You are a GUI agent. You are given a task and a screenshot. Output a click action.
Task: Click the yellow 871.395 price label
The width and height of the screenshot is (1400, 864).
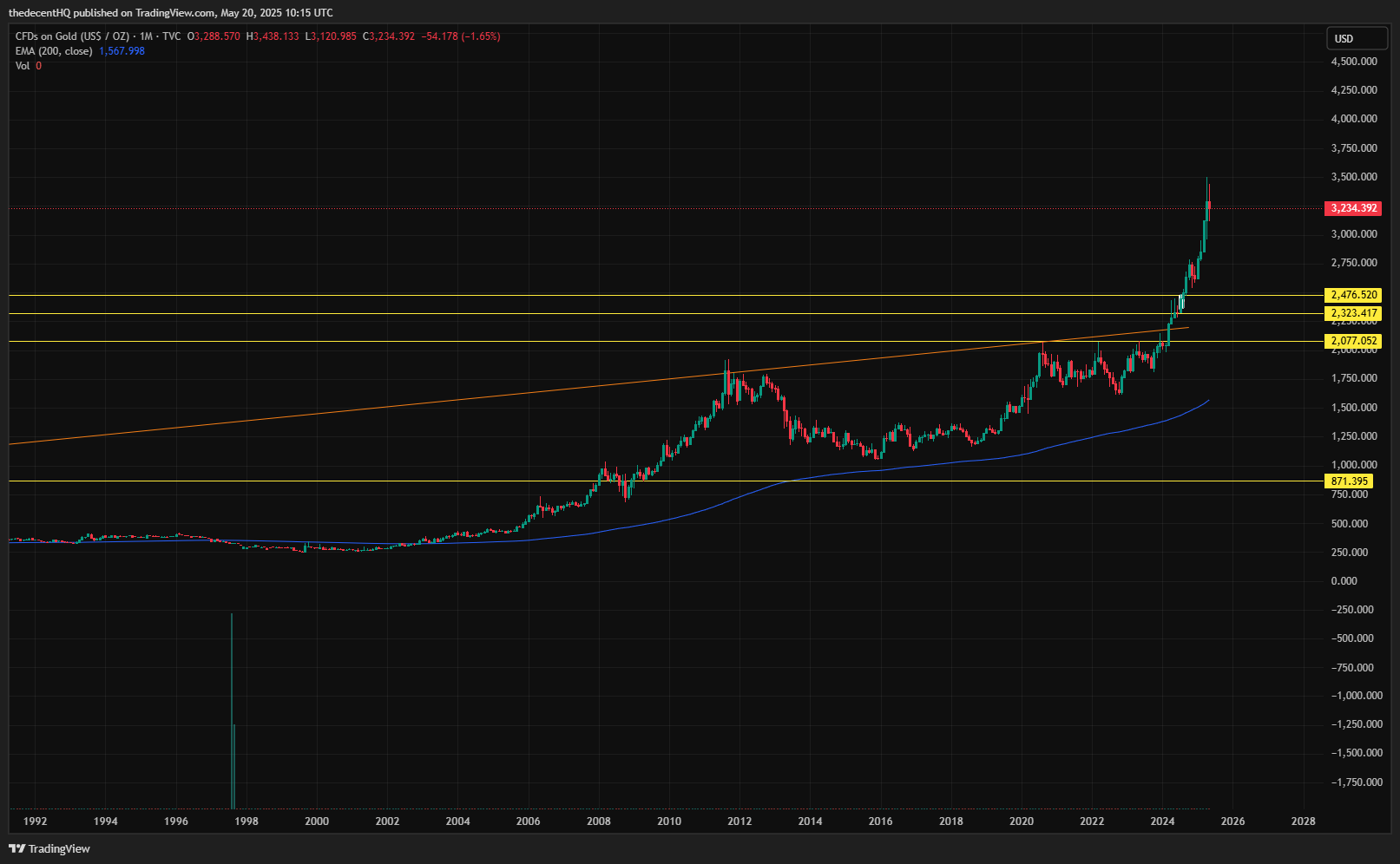tap(1350, 481)
